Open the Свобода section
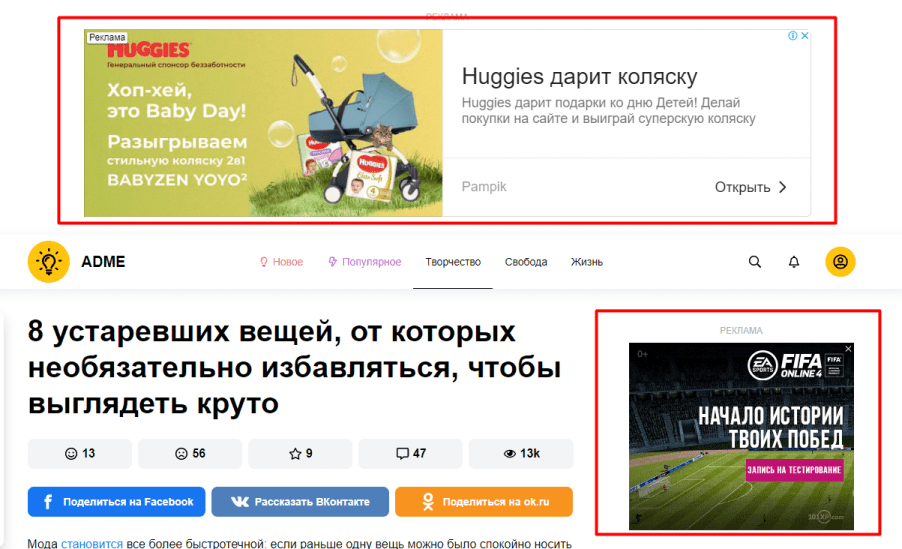902x549 pixels. 526,262
